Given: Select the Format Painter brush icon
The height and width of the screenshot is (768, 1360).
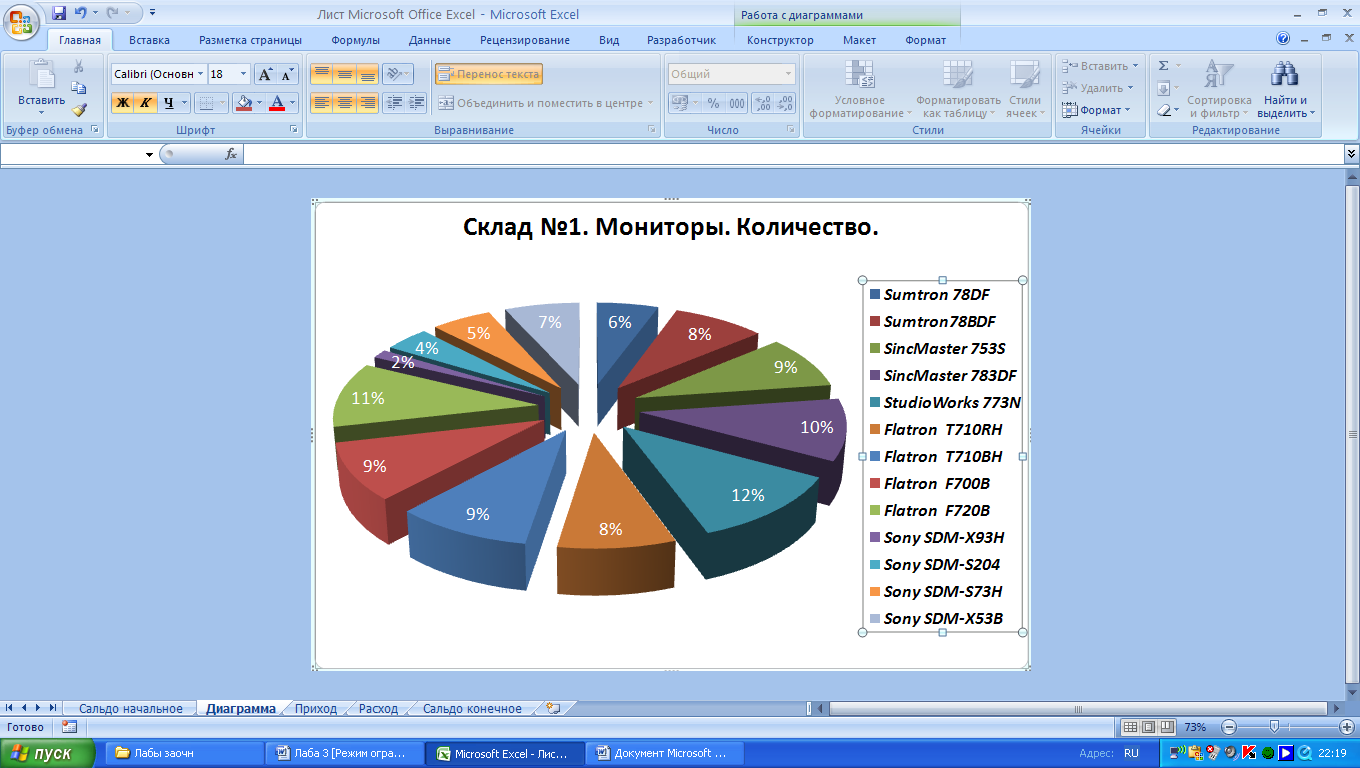Looking at the screenshot, I should (78, 110).
